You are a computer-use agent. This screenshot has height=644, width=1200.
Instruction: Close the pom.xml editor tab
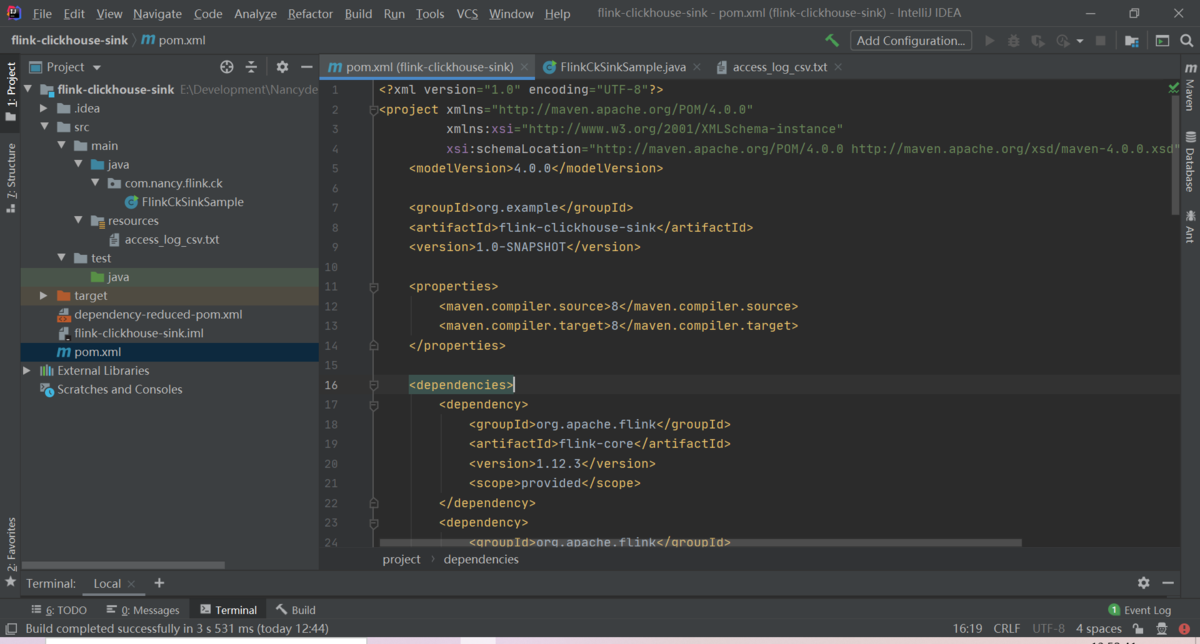click(522, 67)
